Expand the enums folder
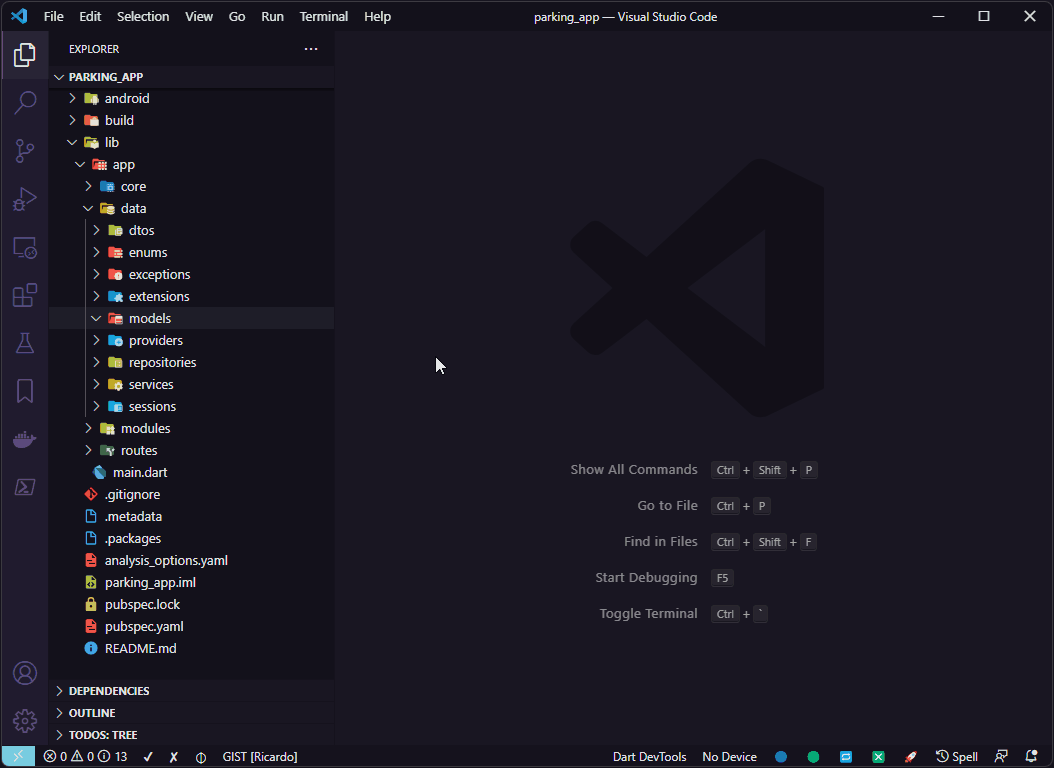 click(x=97, y=253)
